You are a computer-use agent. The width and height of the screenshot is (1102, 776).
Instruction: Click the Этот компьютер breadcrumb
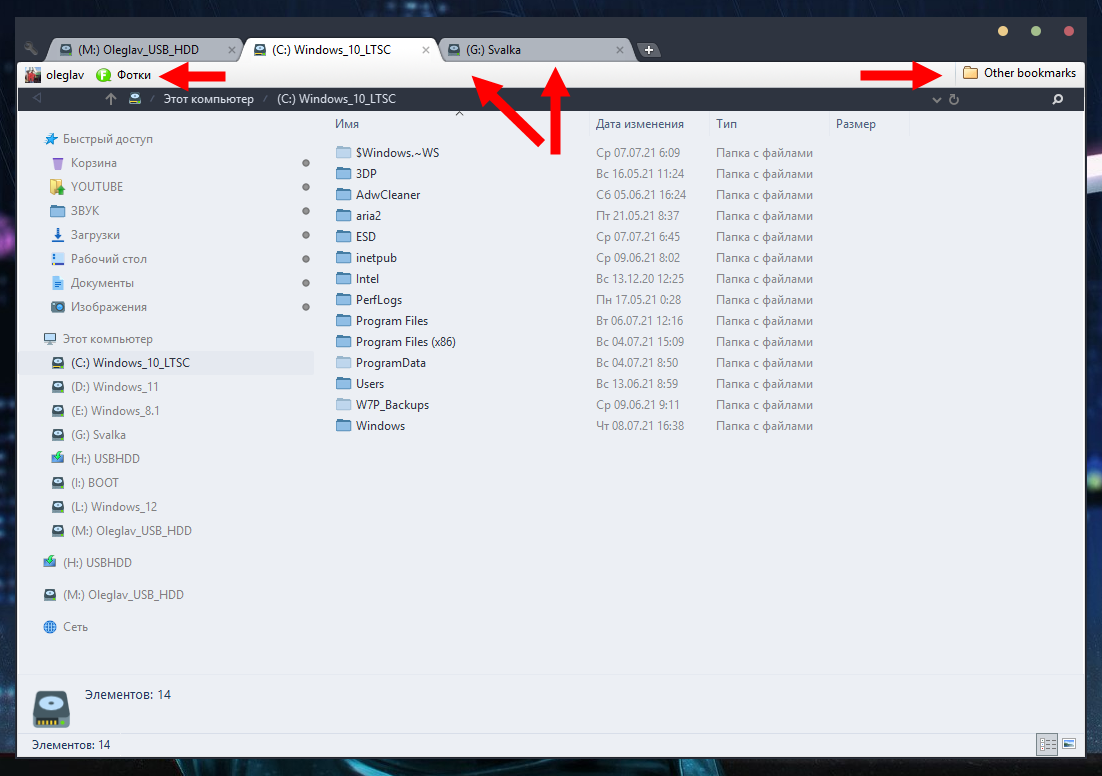point(208,99)
